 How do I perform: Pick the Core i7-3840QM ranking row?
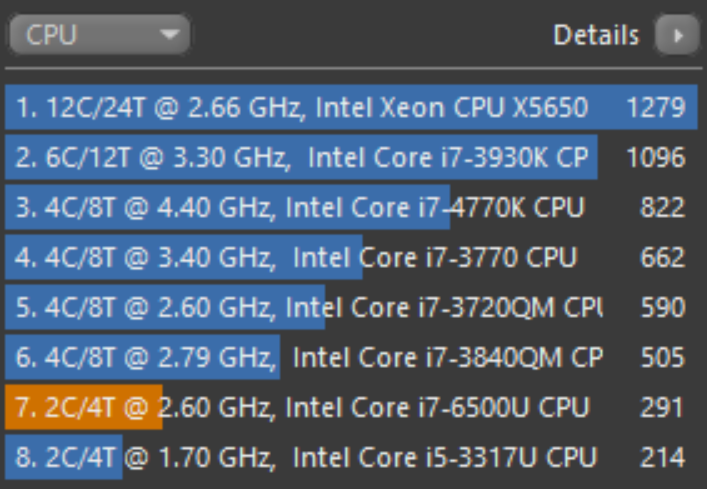pyautogui.click(x=351, y=357)
